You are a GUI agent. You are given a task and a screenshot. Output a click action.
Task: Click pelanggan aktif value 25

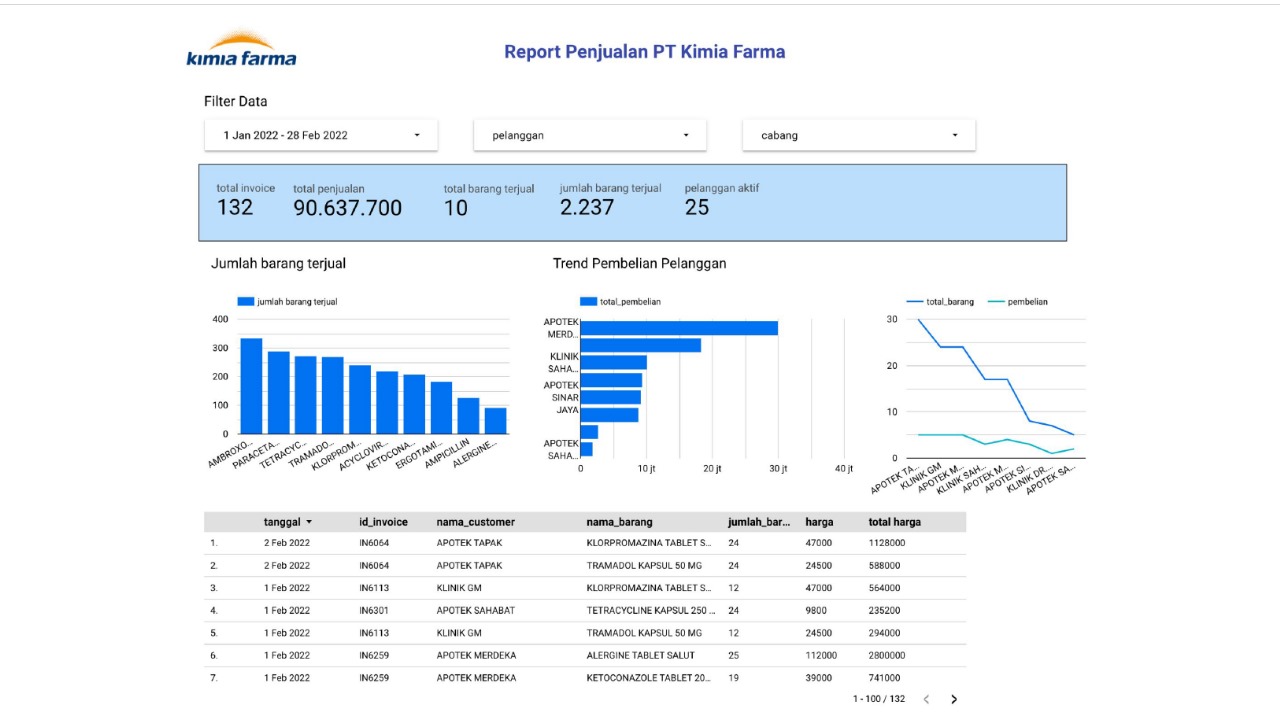click(x=697, y=207)
